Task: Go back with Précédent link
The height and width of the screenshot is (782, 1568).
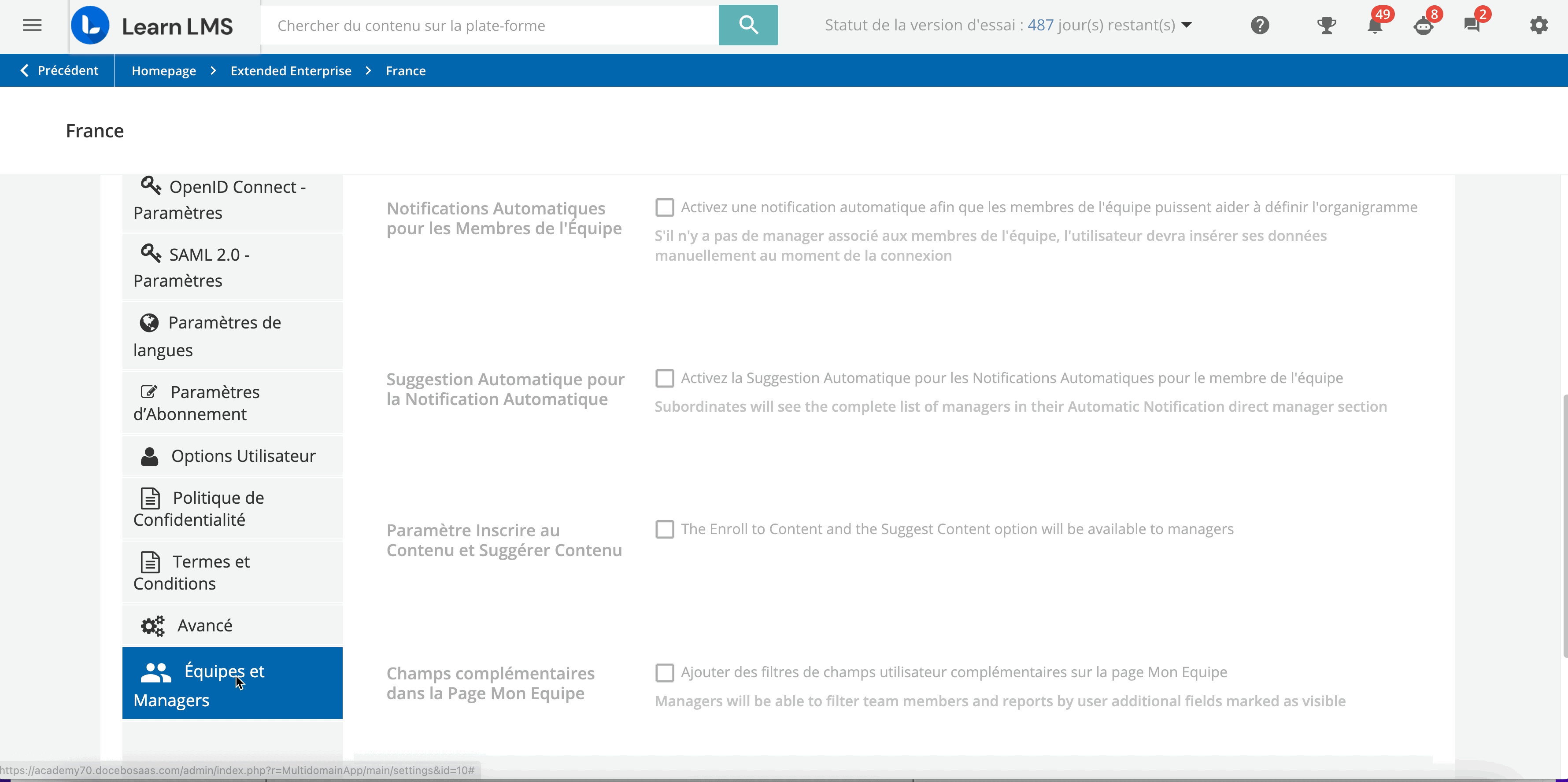Action: 59,70
